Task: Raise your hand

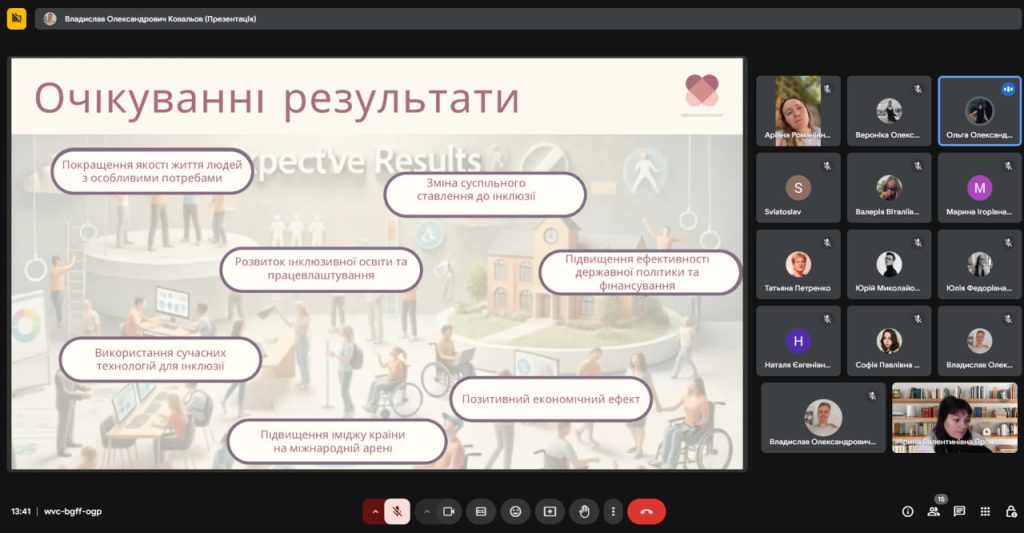Action: (x=584, y=511)
